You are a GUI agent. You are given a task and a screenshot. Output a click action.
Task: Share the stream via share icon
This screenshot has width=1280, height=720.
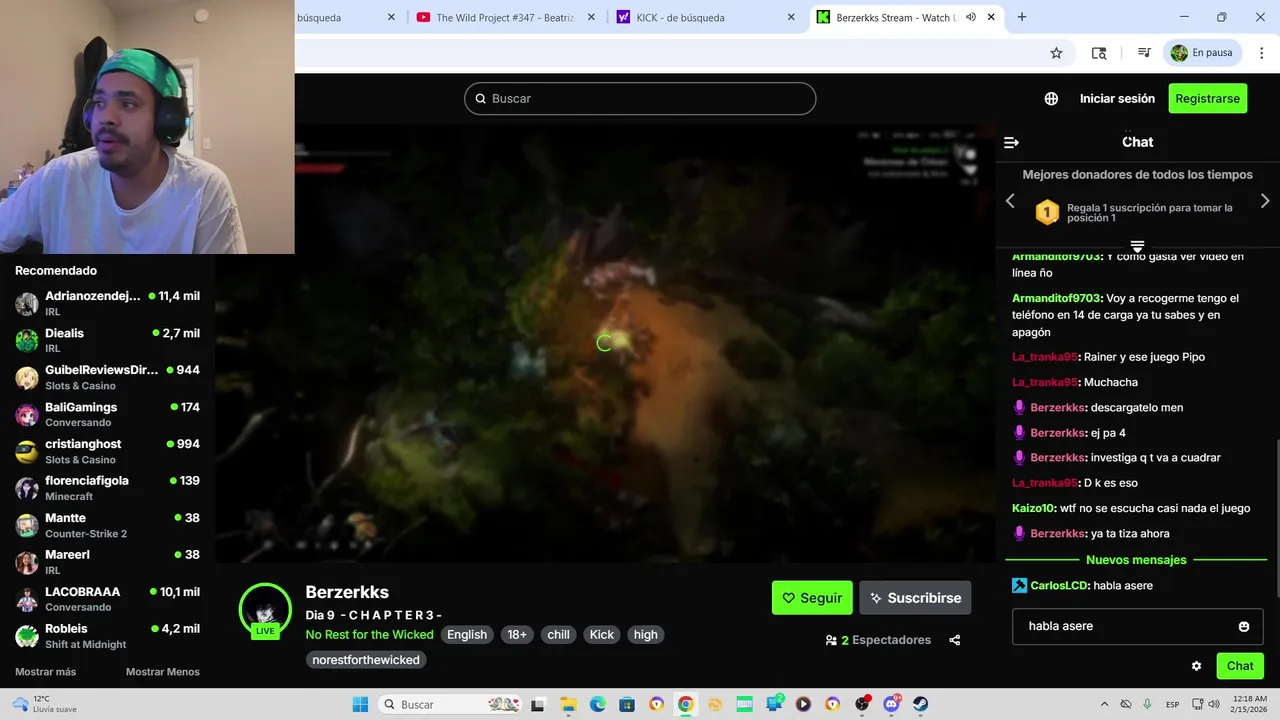954,640
